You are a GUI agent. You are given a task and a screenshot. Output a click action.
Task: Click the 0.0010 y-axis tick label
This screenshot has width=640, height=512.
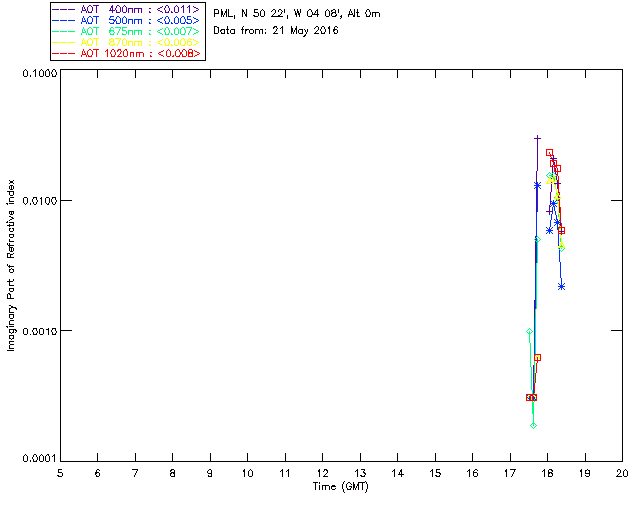[x=39, y=331]
